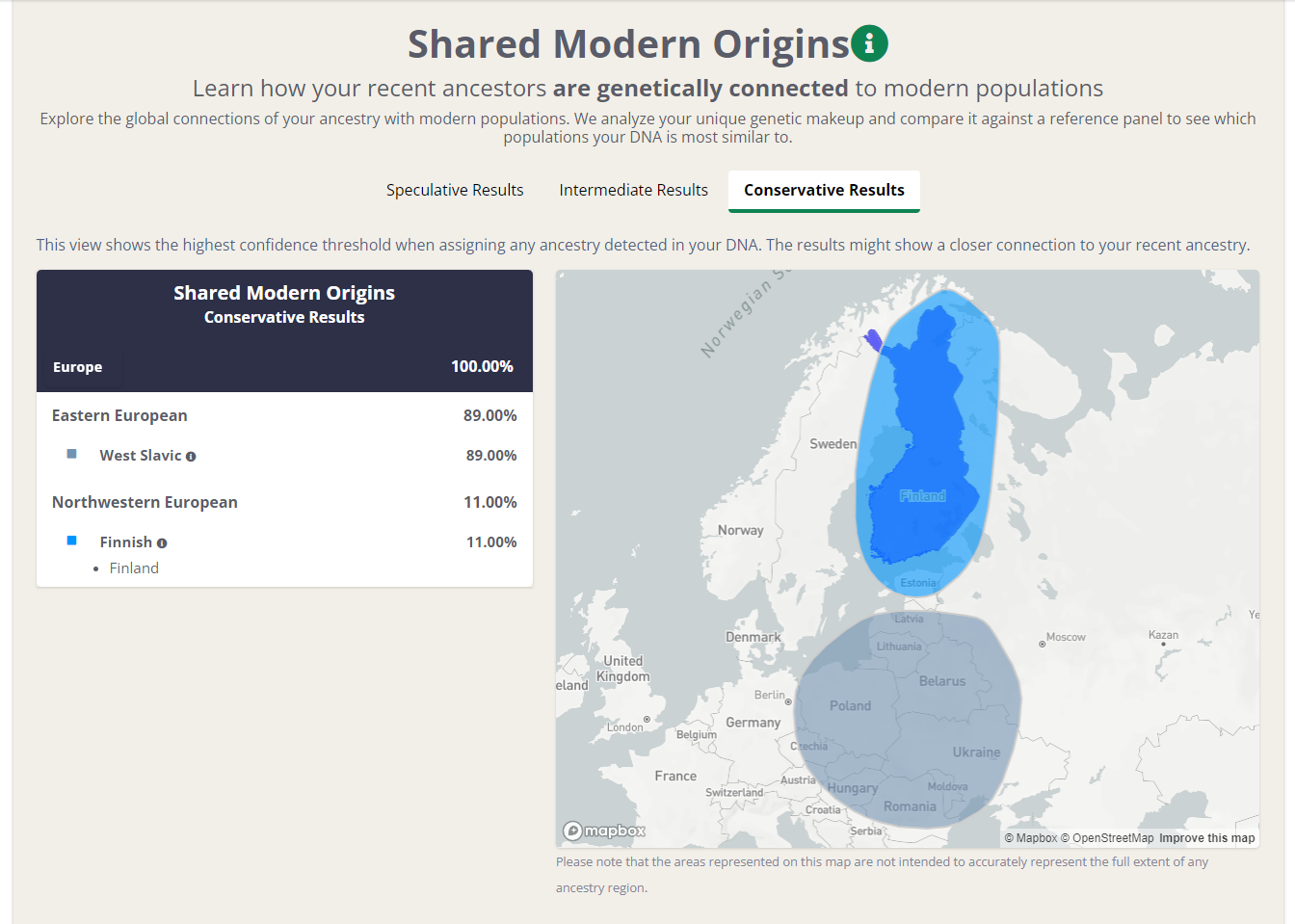Open the West Slavic info icon

[x=191, y=457]
